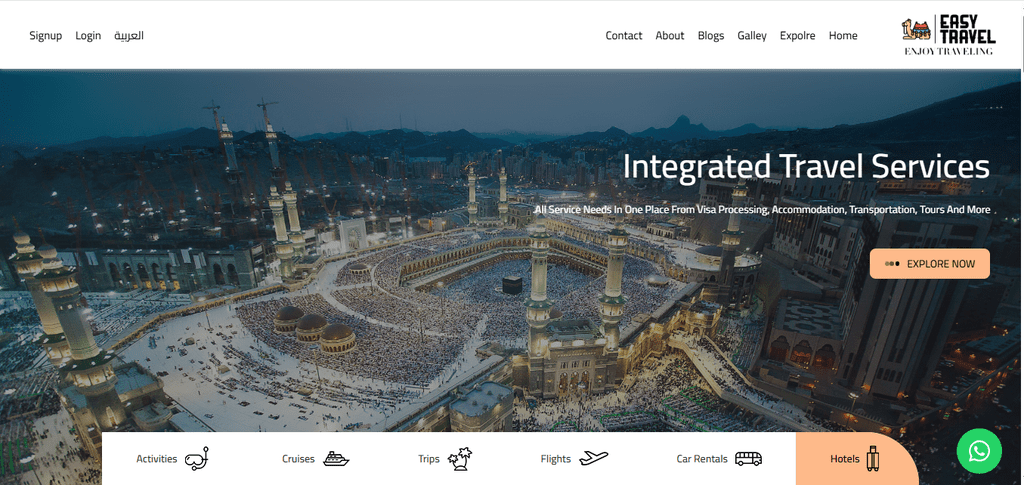Switch language to العربية
The image size is (1024, 485).
(x=129, y=36)
